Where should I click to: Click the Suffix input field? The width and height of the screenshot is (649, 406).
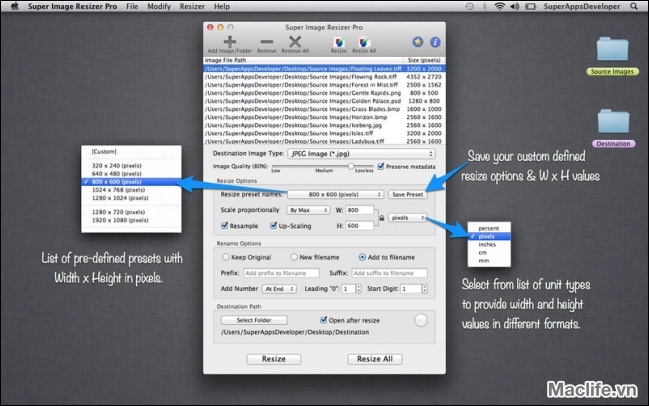click(389, 273)
